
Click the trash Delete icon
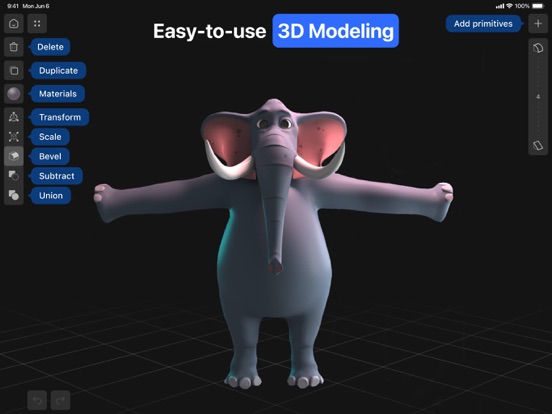(x=14, y=47)
